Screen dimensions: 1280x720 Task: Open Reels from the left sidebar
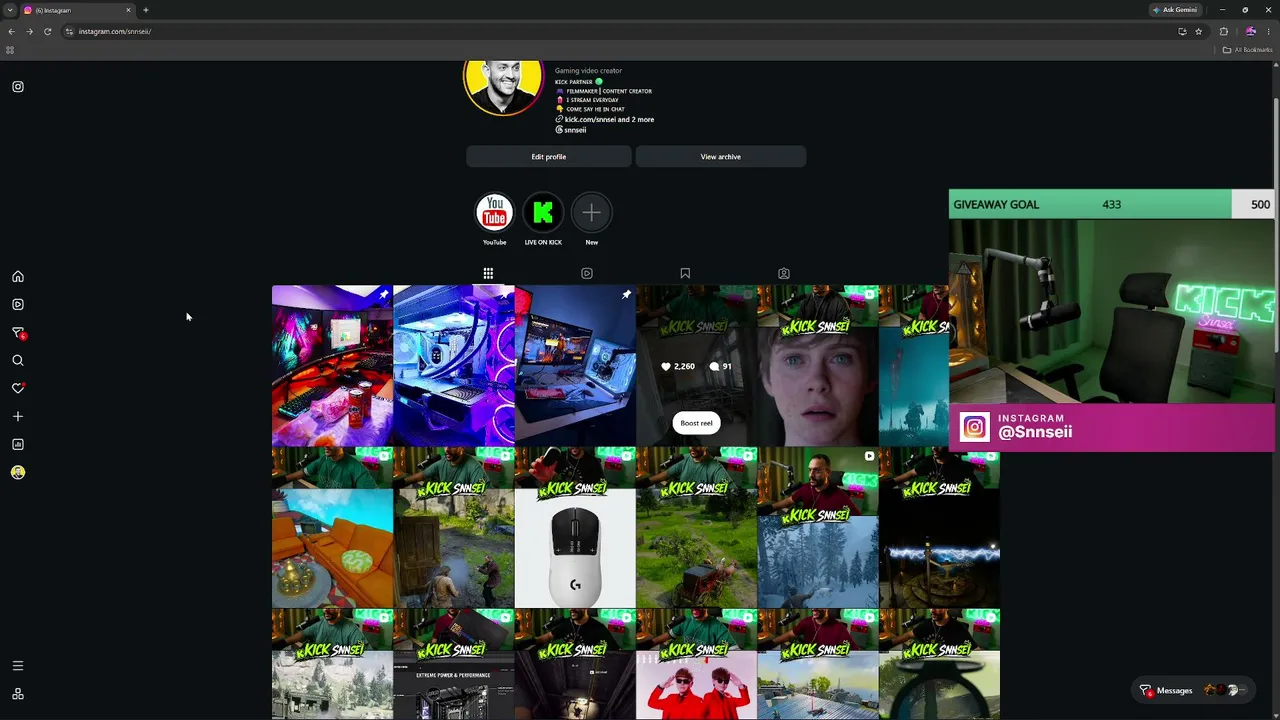[x=18, y=304]
